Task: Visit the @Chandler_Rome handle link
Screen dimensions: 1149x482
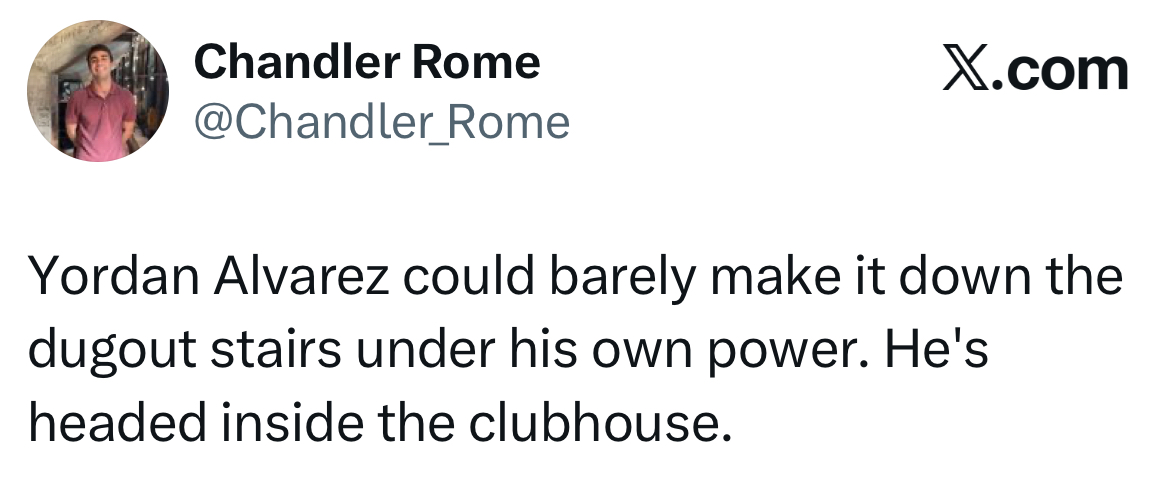Action: click(x=382, y=122)
